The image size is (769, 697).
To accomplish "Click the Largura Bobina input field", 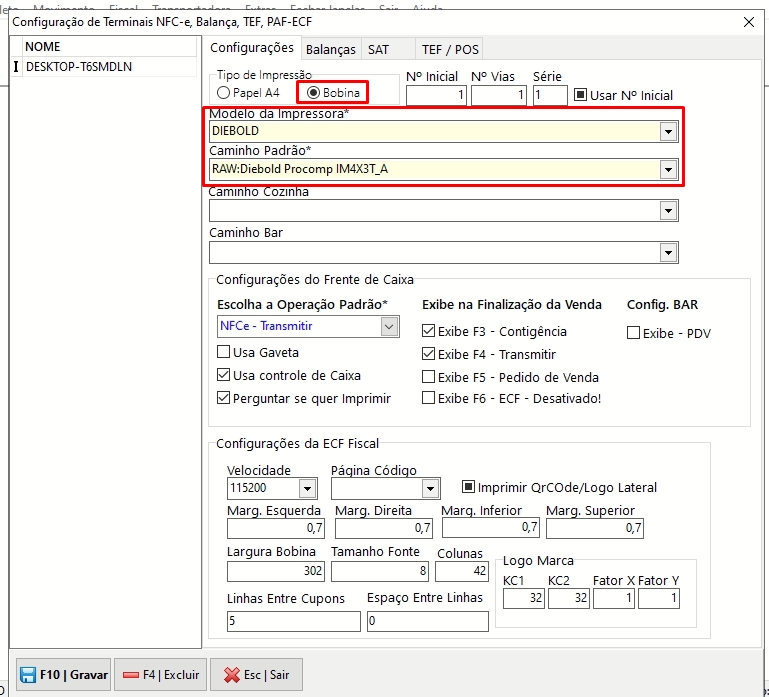I will 276,571.
